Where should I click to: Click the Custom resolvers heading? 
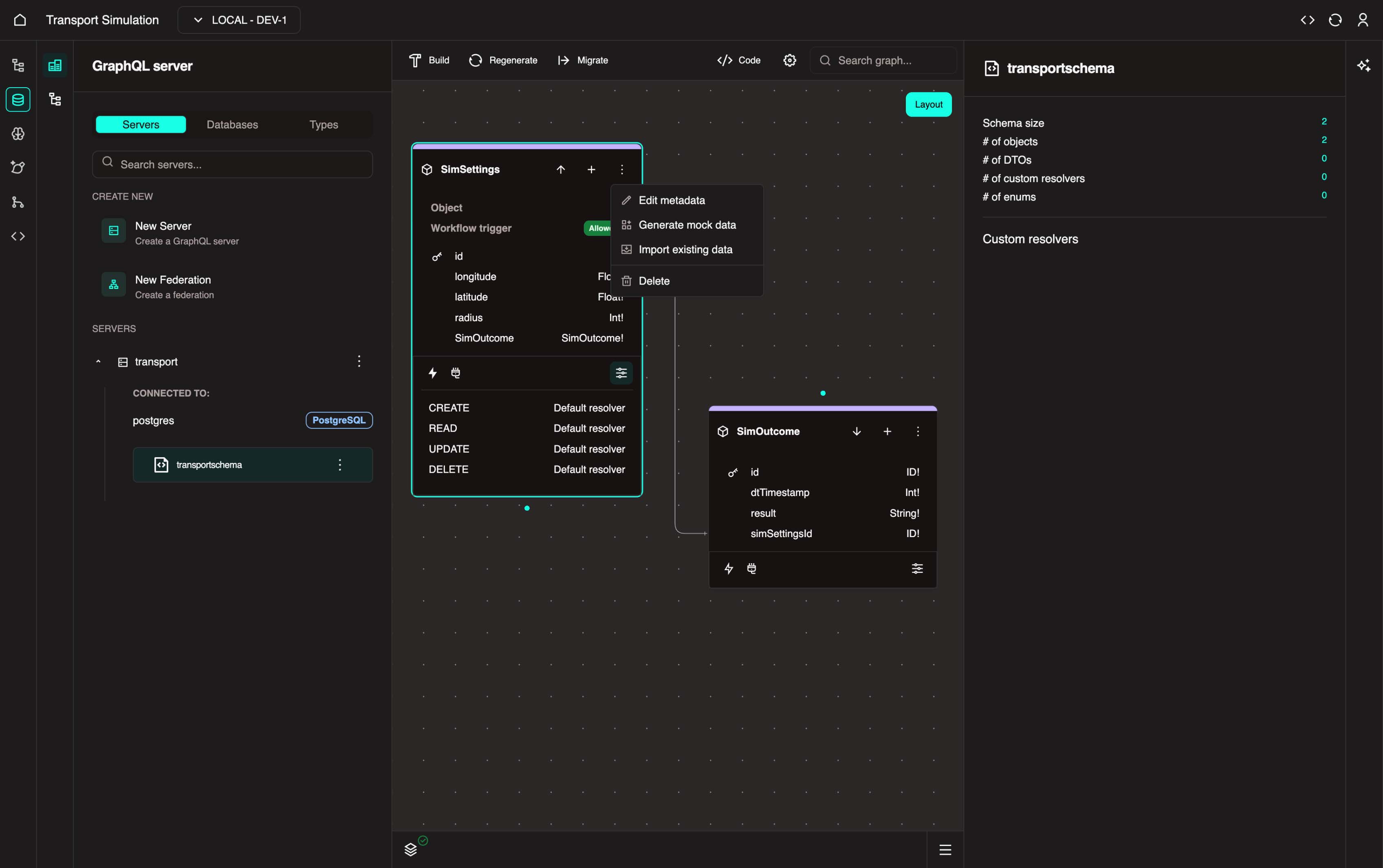coord(1030,239)
